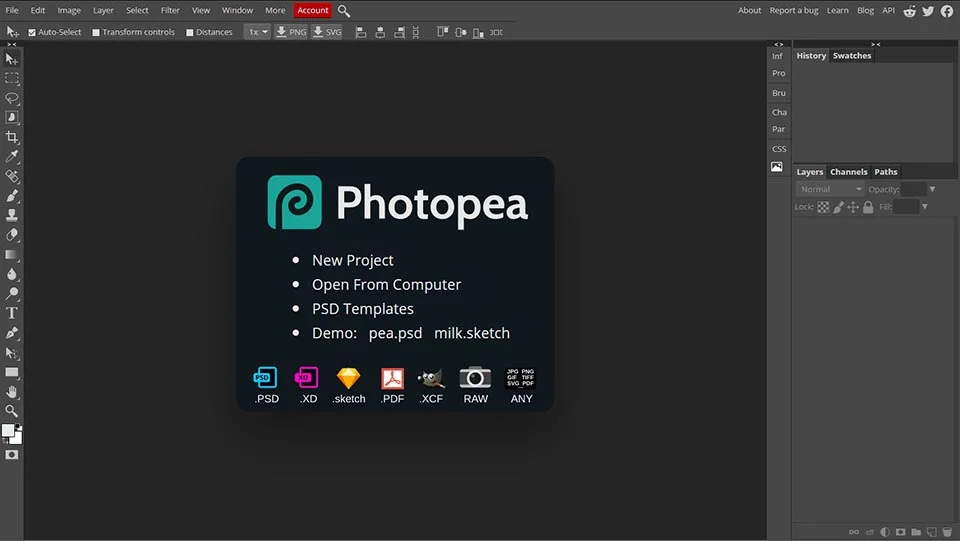This screenshot has width=960, height=541.
Task: Click the align right edges icon
Action: [399, 32]
